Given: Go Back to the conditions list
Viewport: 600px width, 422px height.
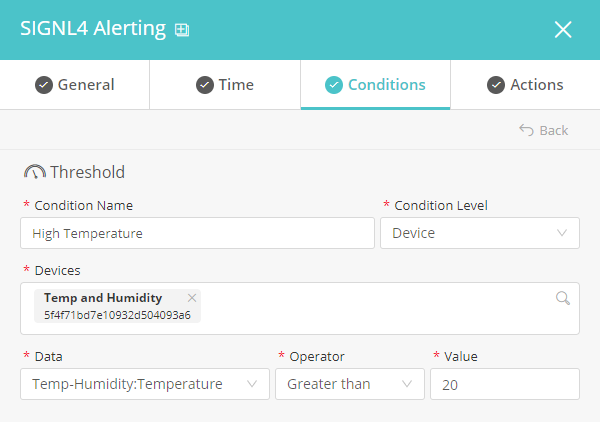Looking at the screenshot, I should click(543, 130).
